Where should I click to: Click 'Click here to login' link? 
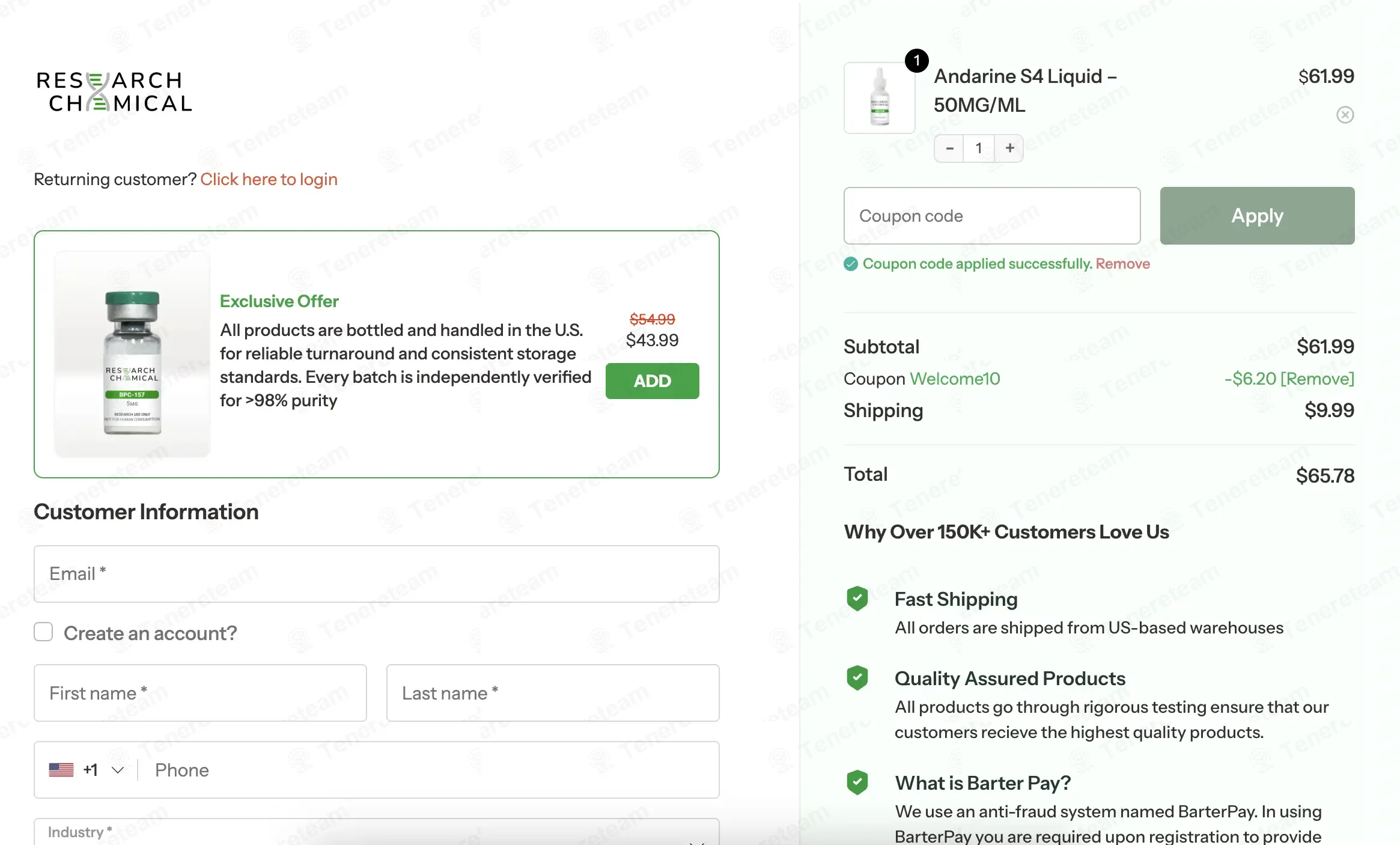[x=269, y=179]
